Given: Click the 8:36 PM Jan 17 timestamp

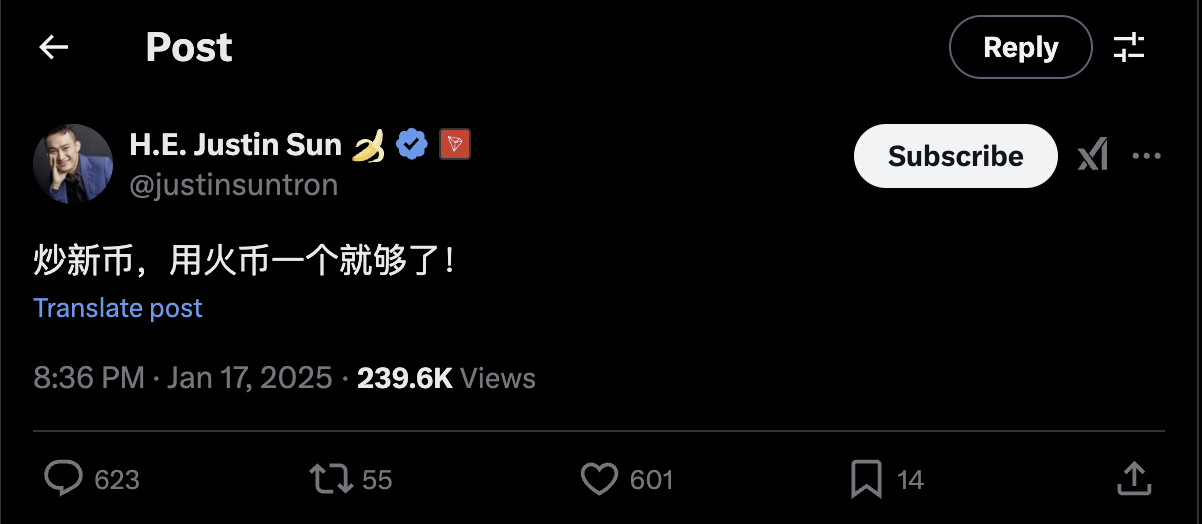Looking at the screenshot, I should [183, 378].
